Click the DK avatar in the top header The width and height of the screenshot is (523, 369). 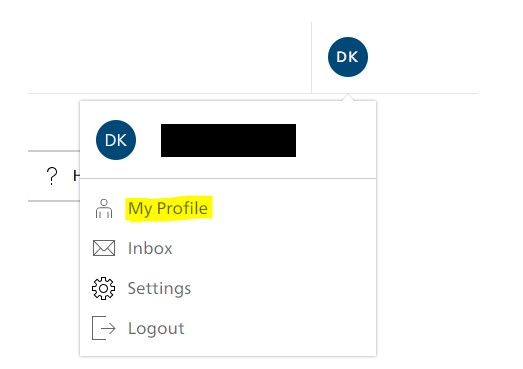point(348,57)
